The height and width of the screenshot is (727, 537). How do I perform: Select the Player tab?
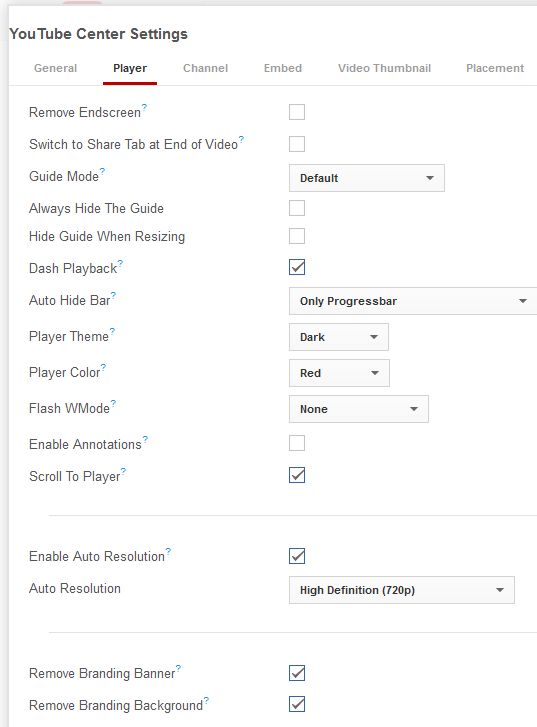[x=130, y=68]
